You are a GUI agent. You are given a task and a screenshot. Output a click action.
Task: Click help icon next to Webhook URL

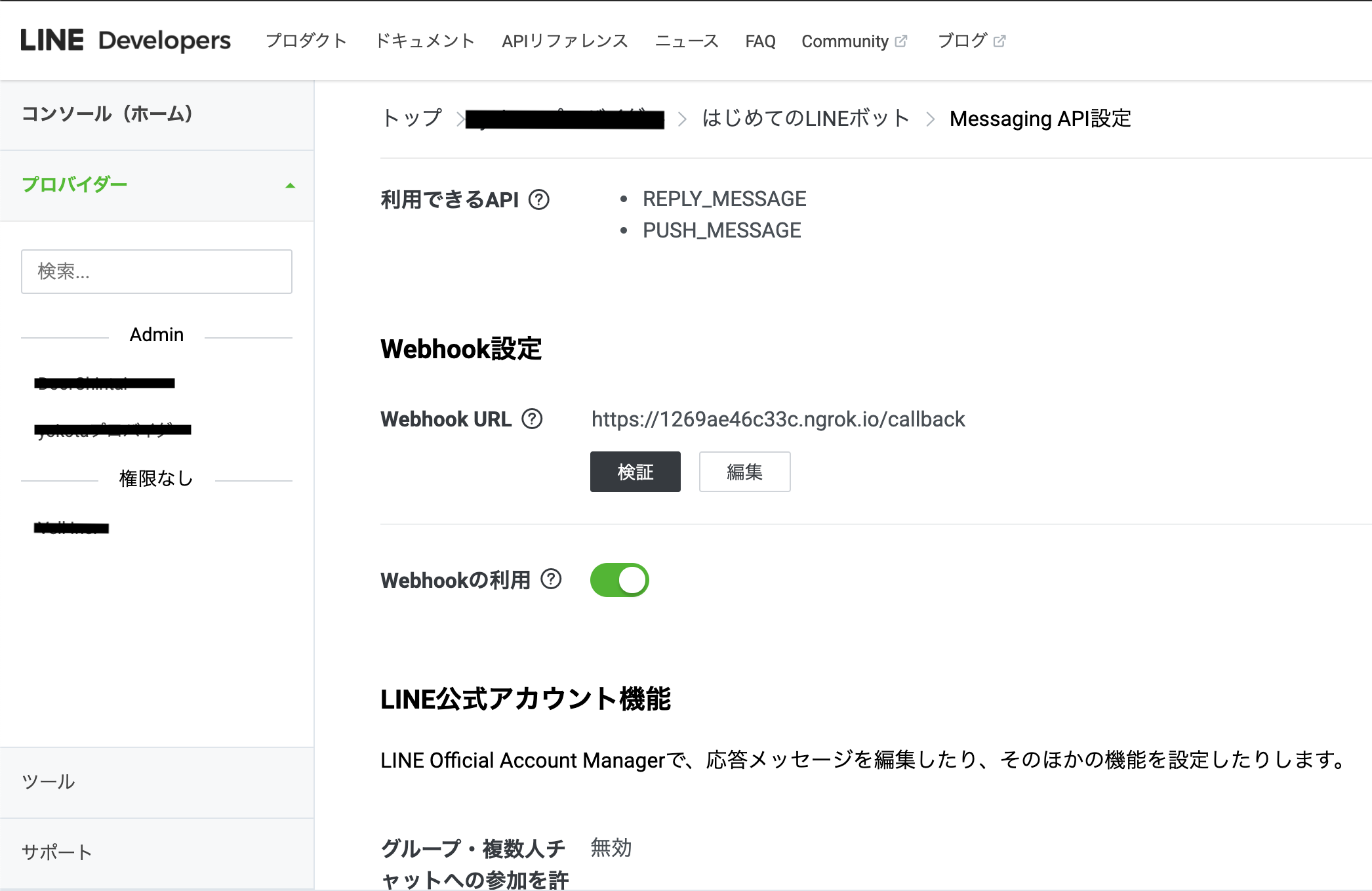coord(532,419)
